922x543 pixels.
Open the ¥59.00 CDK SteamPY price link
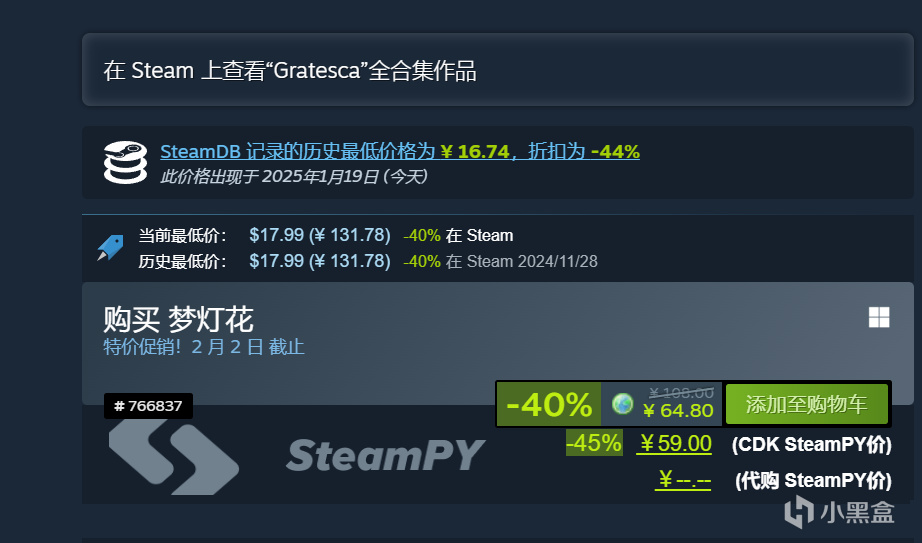click(x=674, y=444)
